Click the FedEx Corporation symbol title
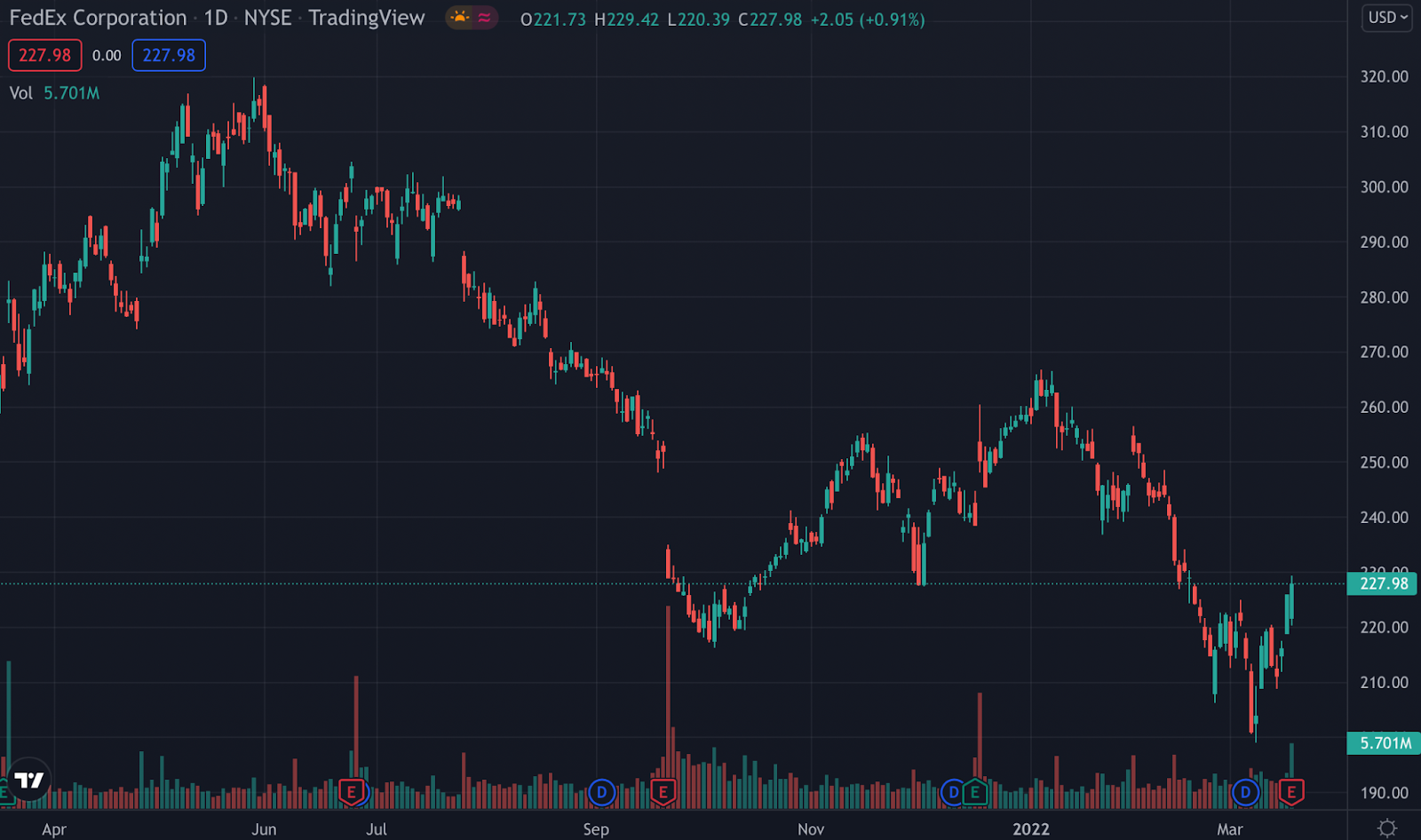The image size is (1421, 840). 98,18
